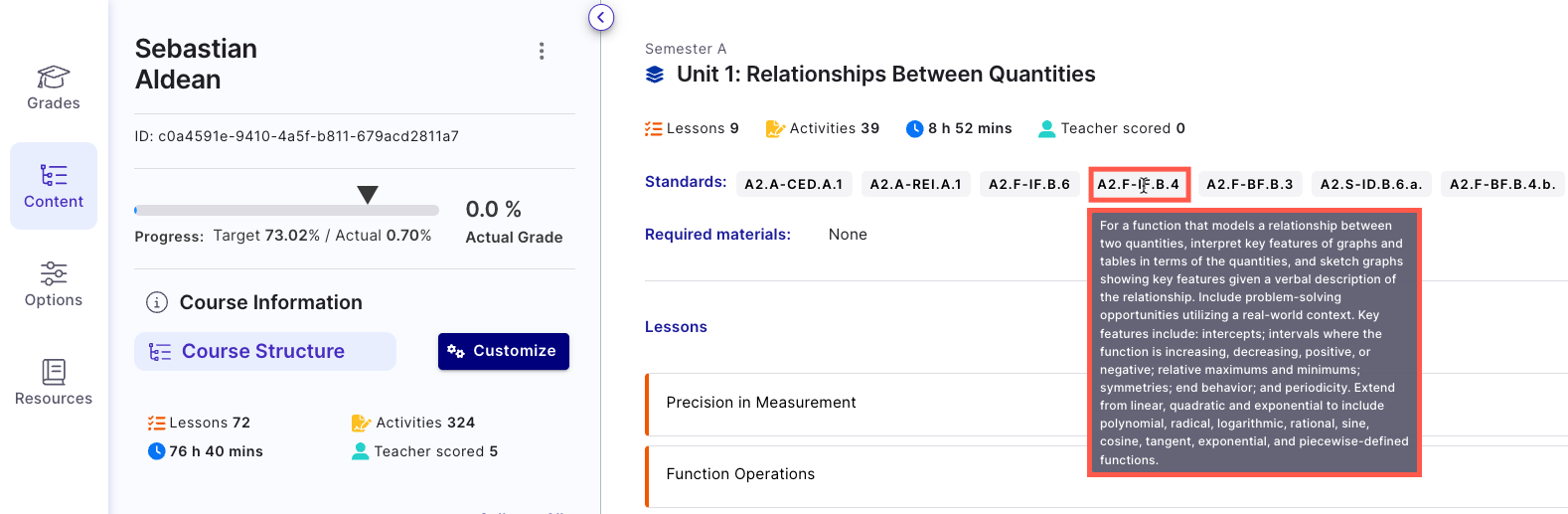Click the Lessons 9 list icon
The width and height of the screenshot is (1568, 514).
pos(654,128)
